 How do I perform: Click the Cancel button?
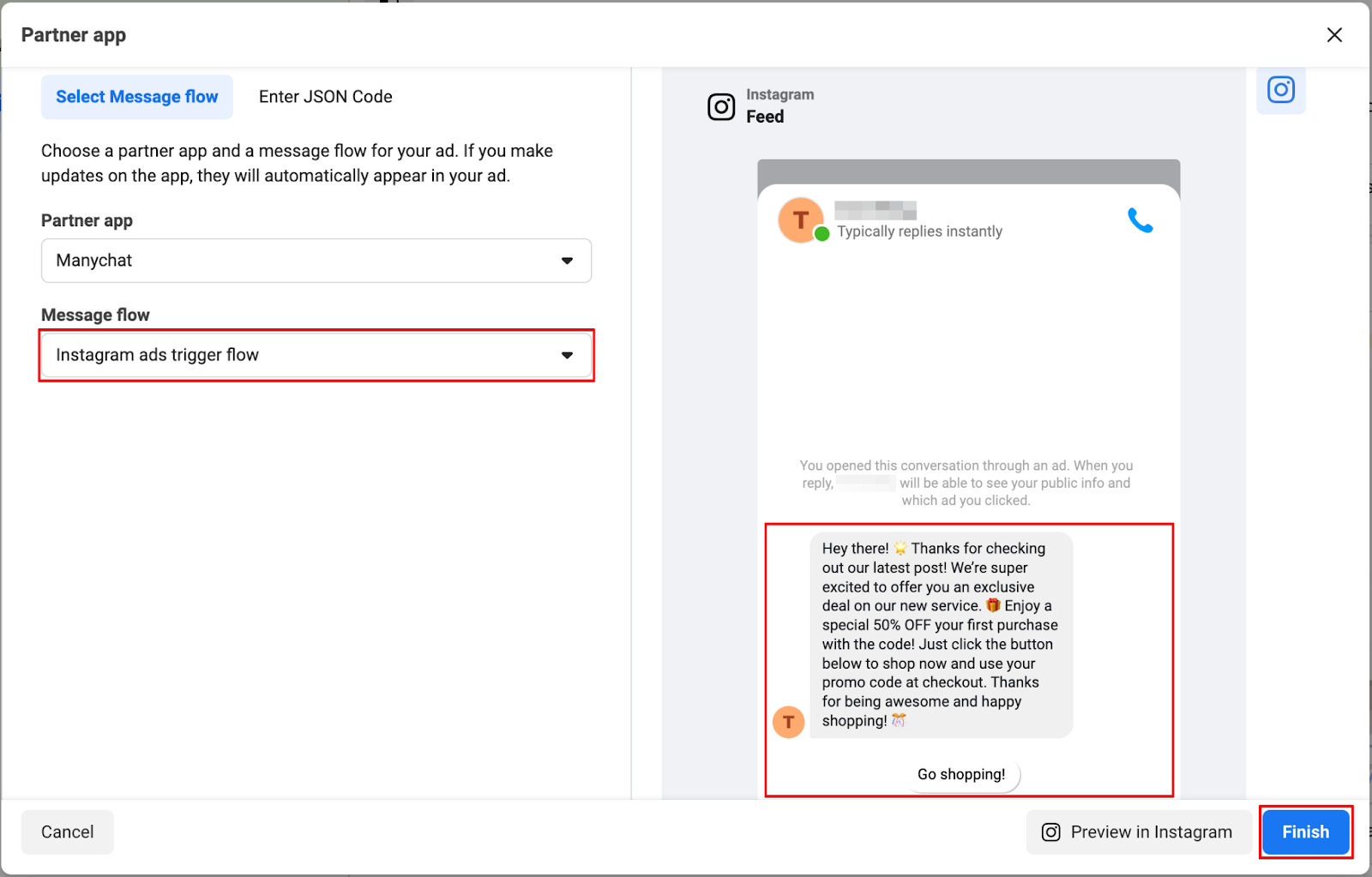click(x=68, y=832)
